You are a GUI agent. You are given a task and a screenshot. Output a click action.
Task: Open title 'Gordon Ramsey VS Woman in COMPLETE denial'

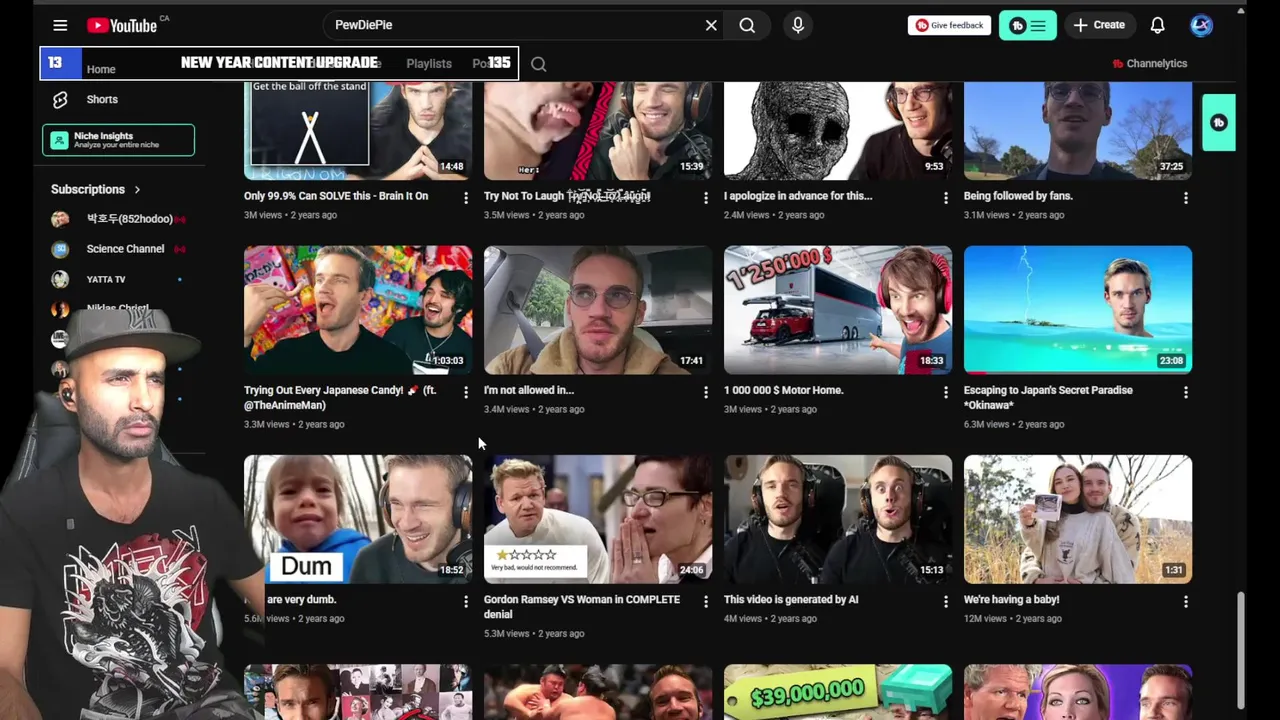582,607
